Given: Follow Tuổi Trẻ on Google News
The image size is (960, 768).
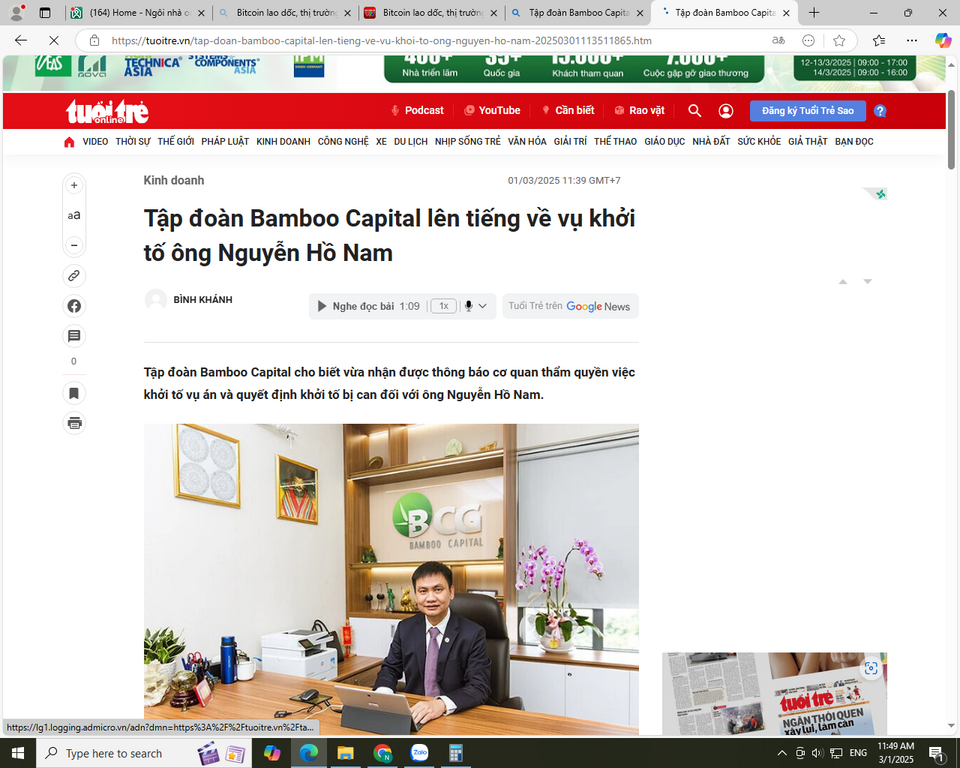Looking at the screenshot, I should click(x=570, y=306).
